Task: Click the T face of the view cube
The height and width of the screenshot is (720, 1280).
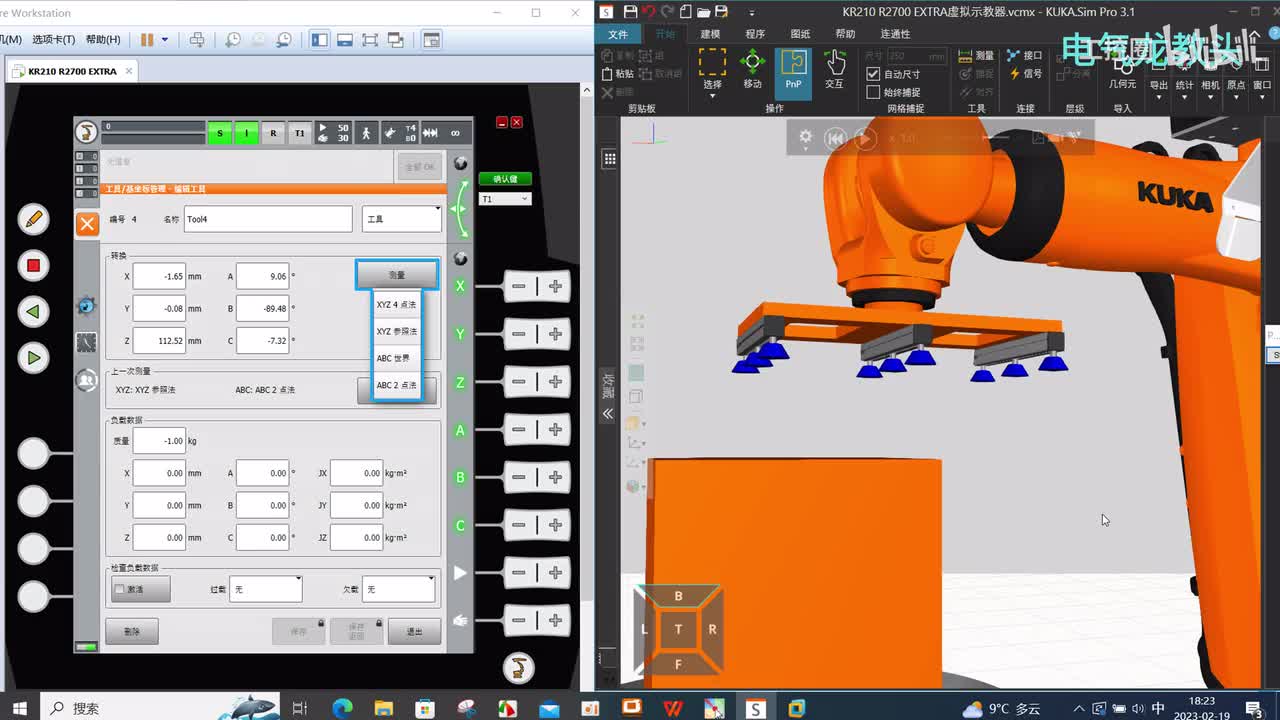Action: tap(678, 629)
